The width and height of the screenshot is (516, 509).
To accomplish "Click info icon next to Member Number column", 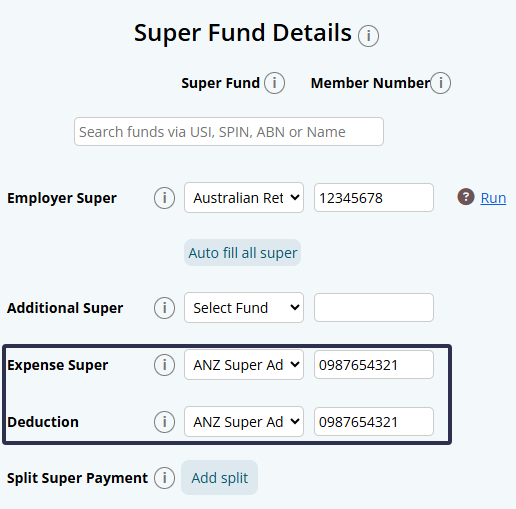I will [440, 83].
